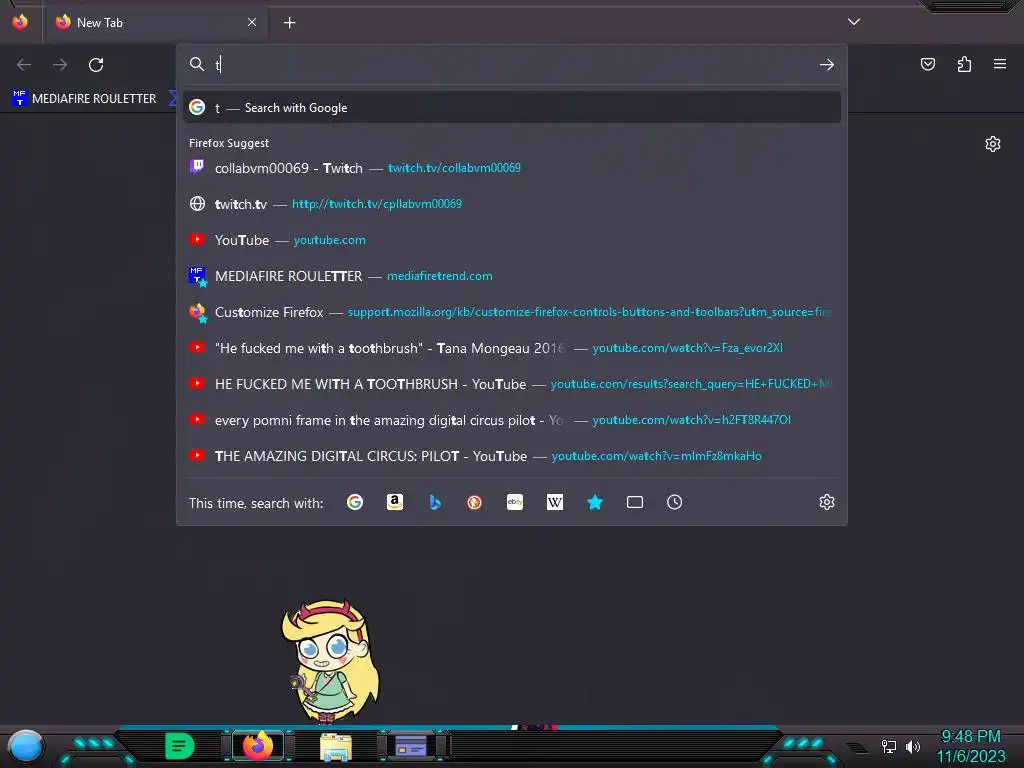Open the Firefox hamburger menu
Viewport: 1024px width, 768px height.
[x=1000, y=64]
